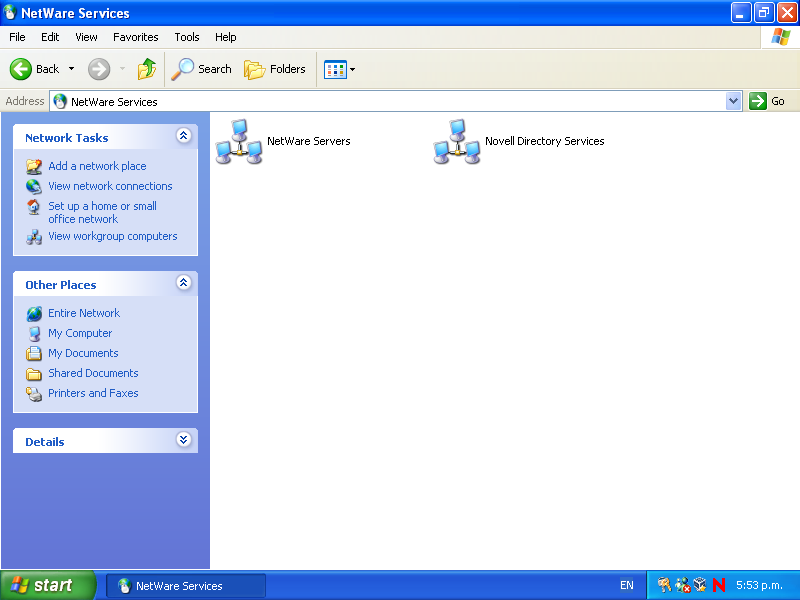Click the Add a network place icon
The image size is (800, 600).
34,166
